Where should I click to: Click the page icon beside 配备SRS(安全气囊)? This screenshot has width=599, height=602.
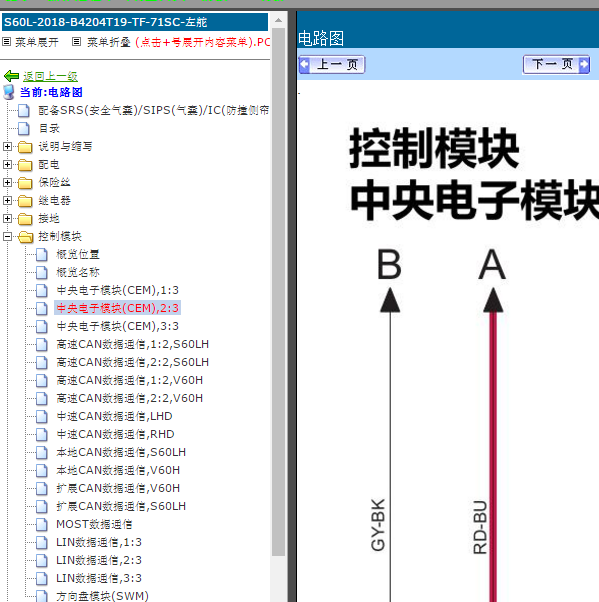point(24,111)
